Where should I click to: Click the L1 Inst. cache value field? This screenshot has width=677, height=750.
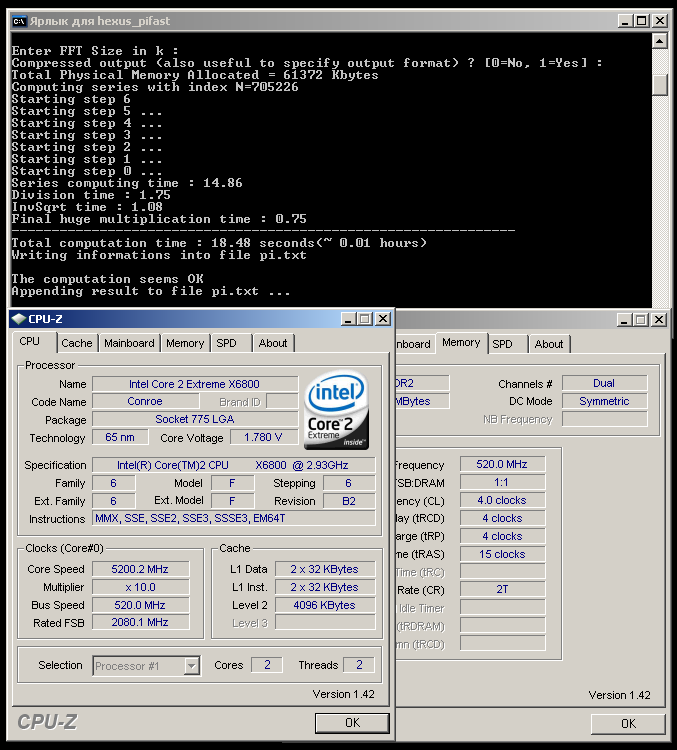pos(325,587)
